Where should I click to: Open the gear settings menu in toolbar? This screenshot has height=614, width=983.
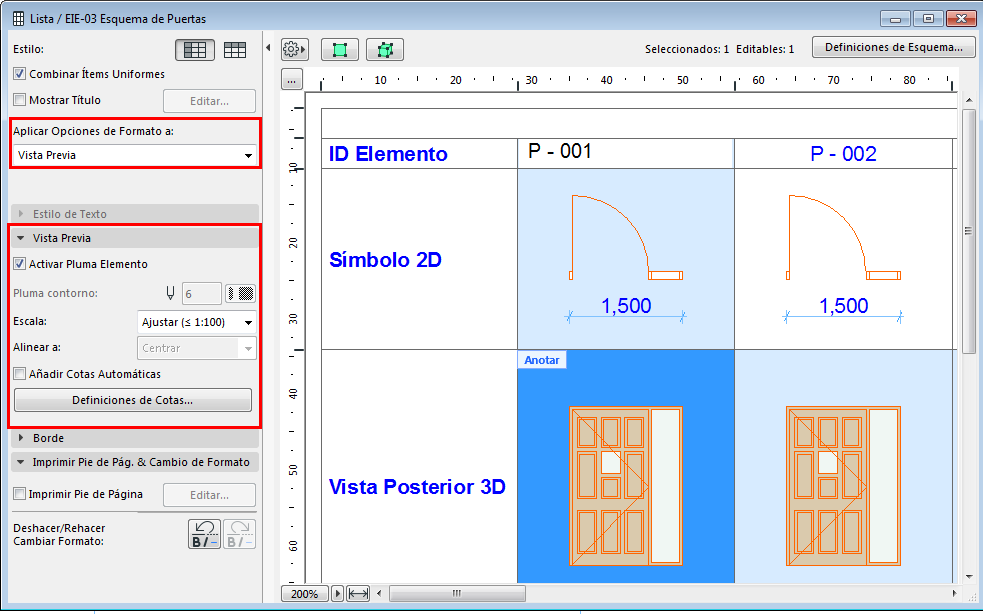[294, 49]
